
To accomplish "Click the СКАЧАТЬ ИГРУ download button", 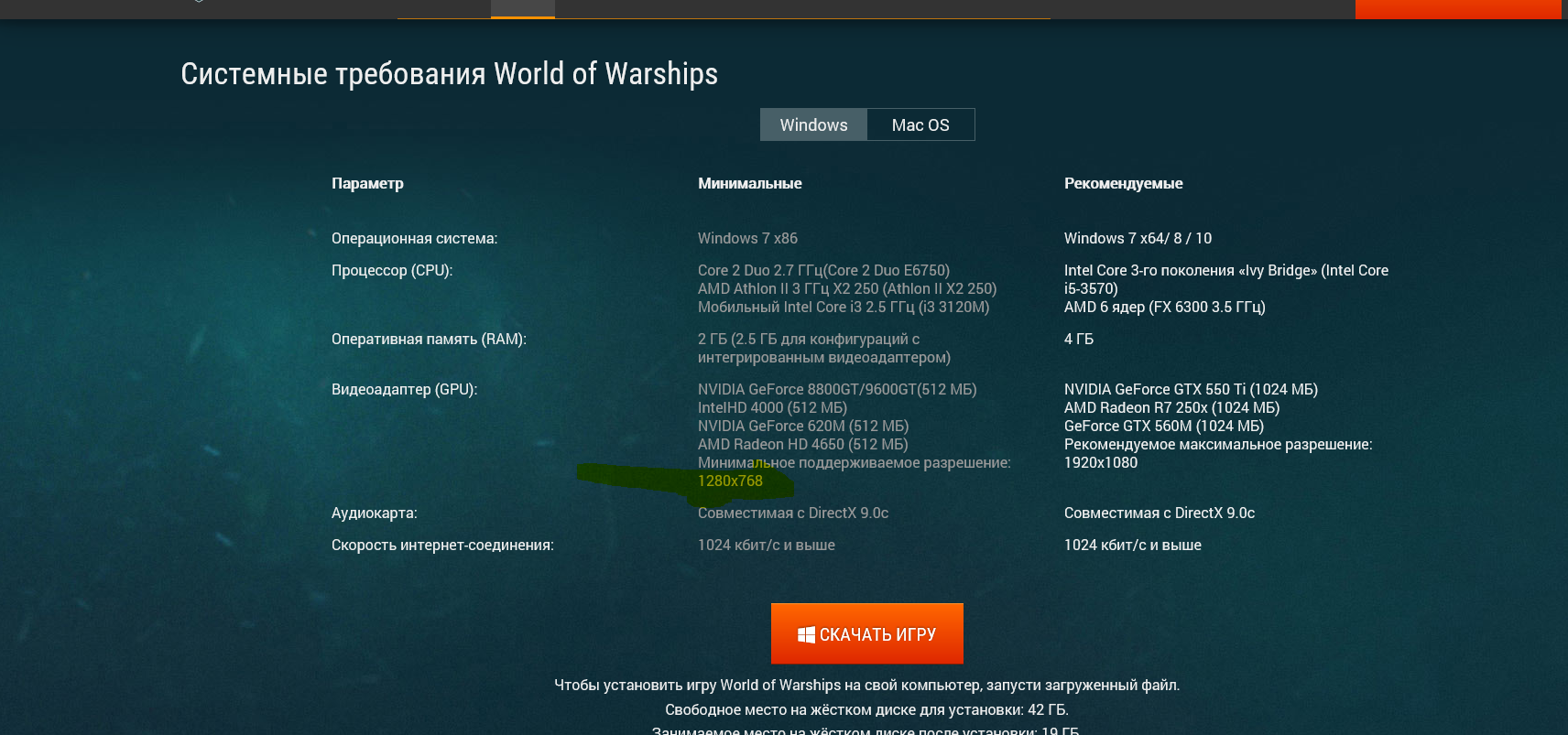I will click(866, 633).
